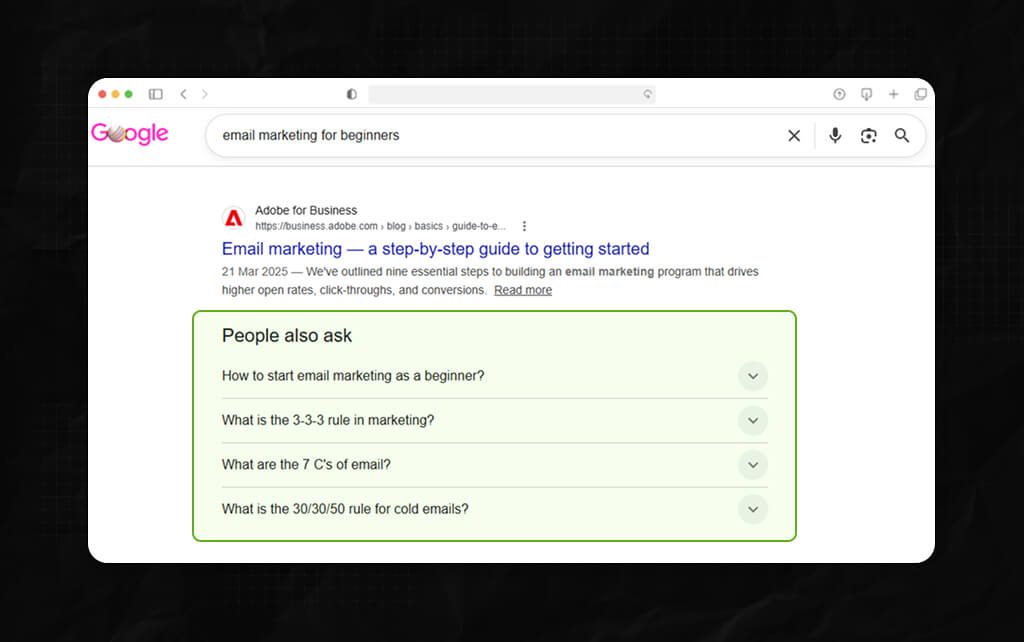Show the tab overview icon

tap(920, 94)
